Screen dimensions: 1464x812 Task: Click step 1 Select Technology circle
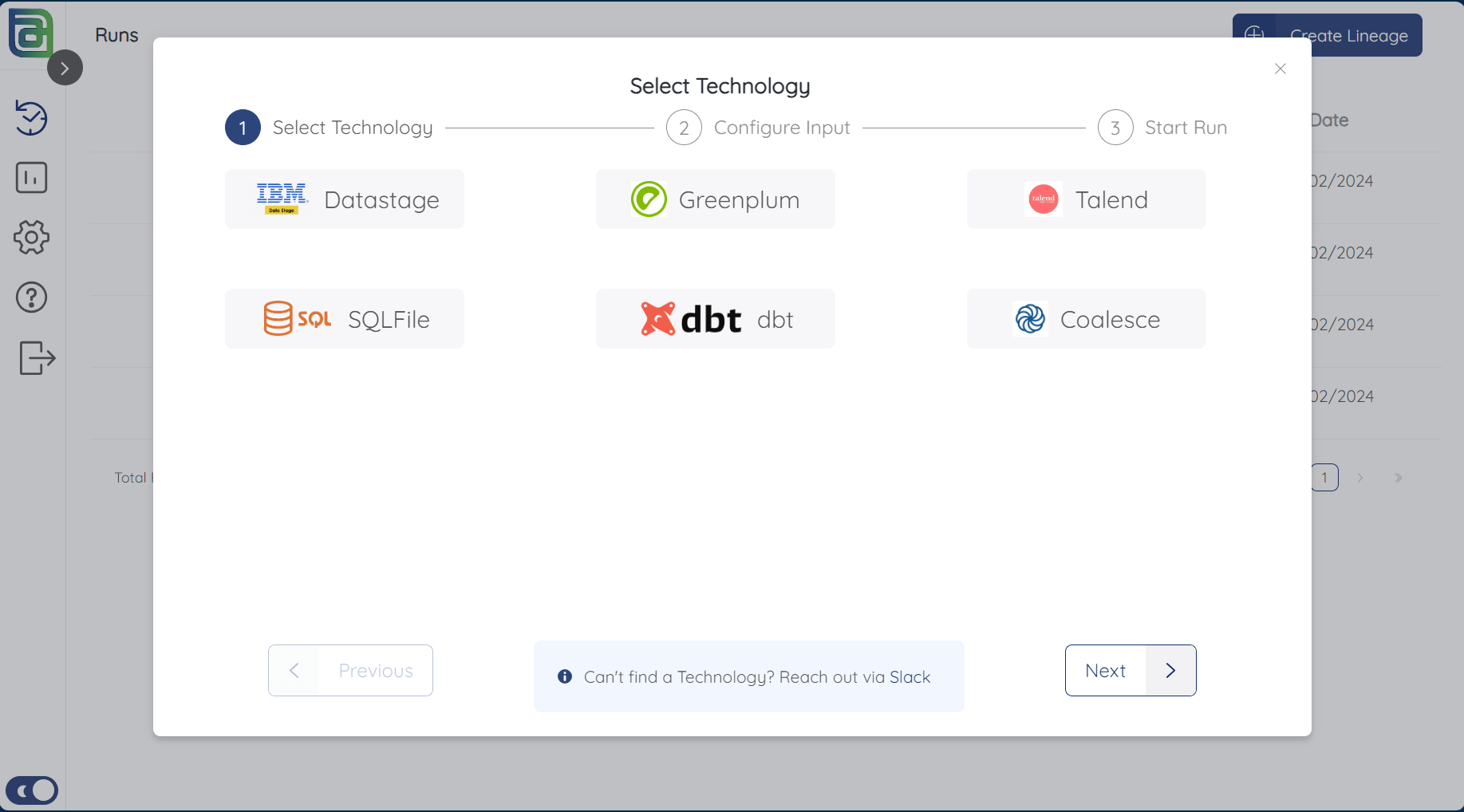tap(243, 128)
